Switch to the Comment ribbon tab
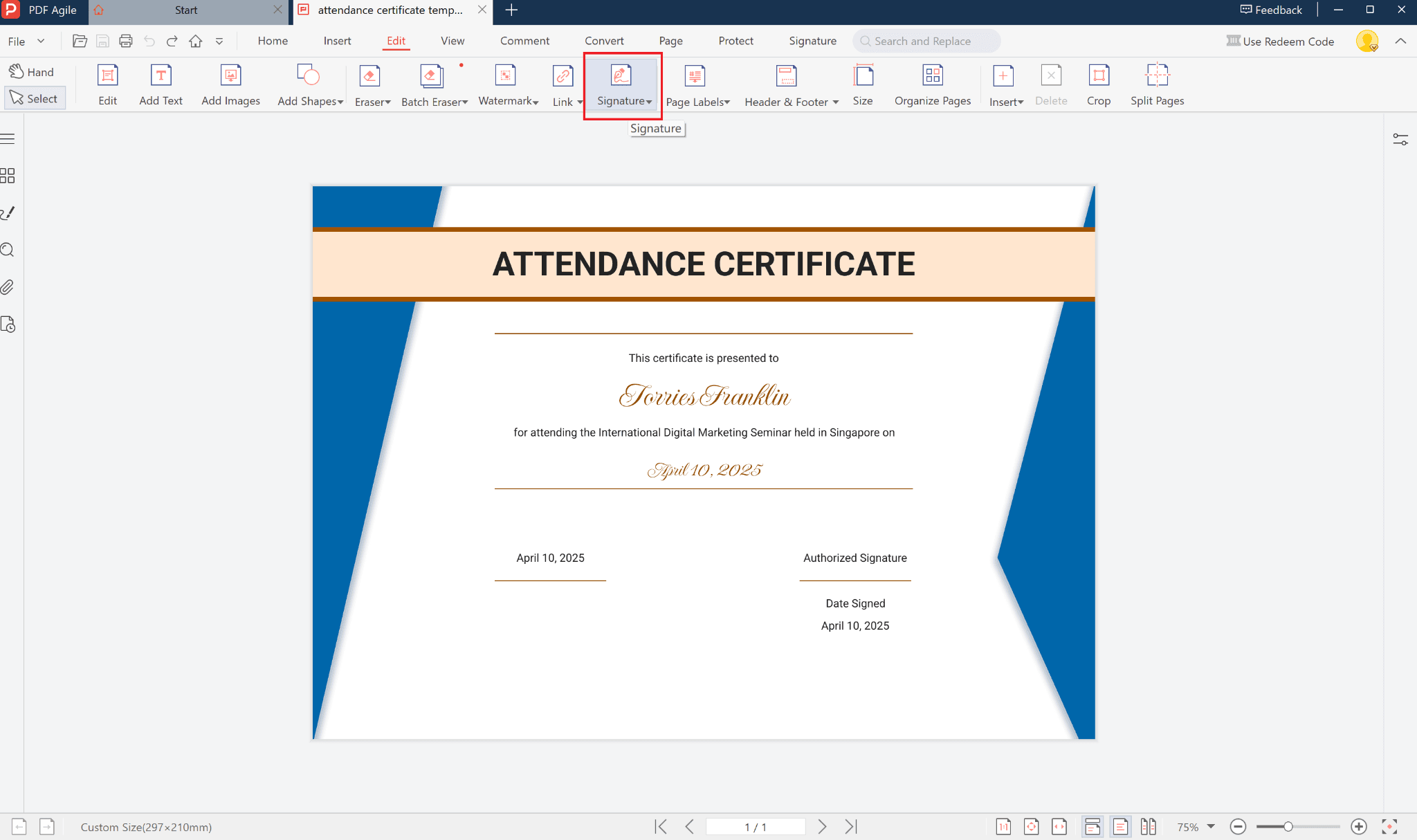The width and height of the screenshot is (1417, 840). [x=524, y=41]
